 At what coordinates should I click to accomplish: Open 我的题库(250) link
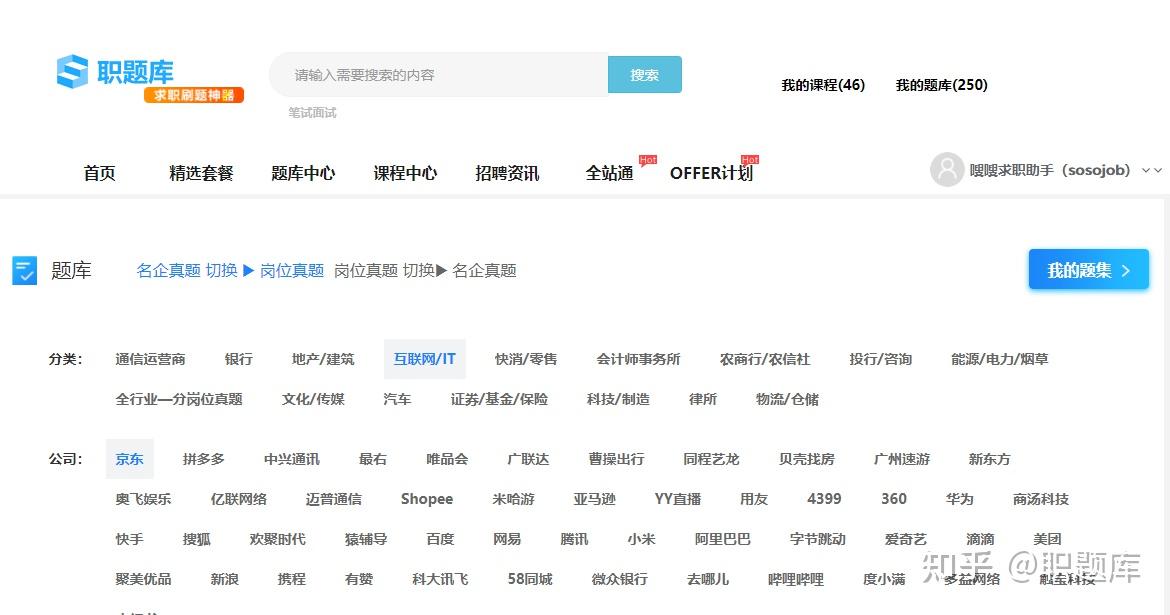942,85
